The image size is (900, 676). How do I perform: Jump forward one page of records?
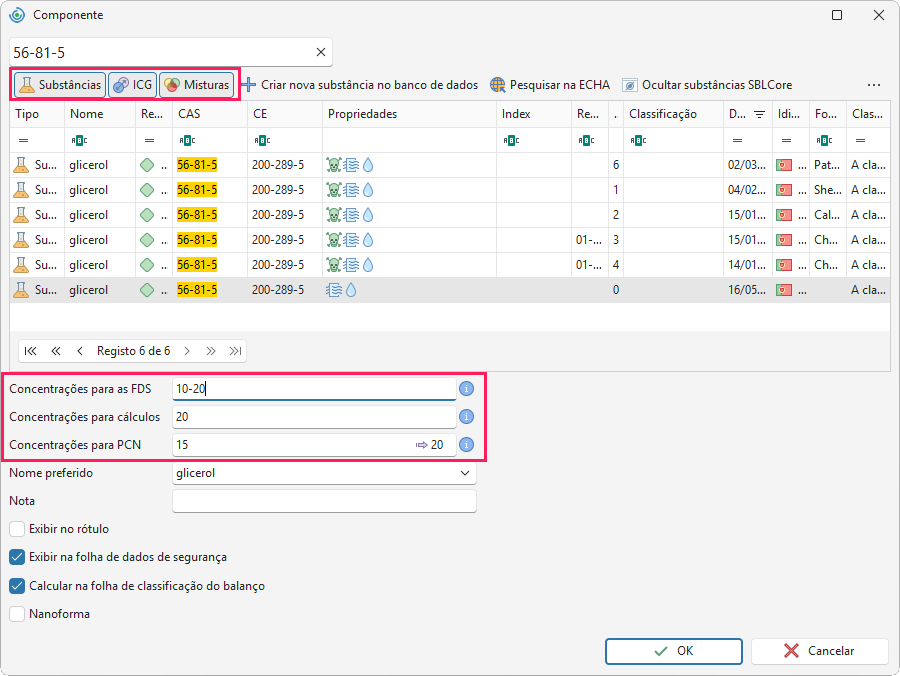point(211,351)
